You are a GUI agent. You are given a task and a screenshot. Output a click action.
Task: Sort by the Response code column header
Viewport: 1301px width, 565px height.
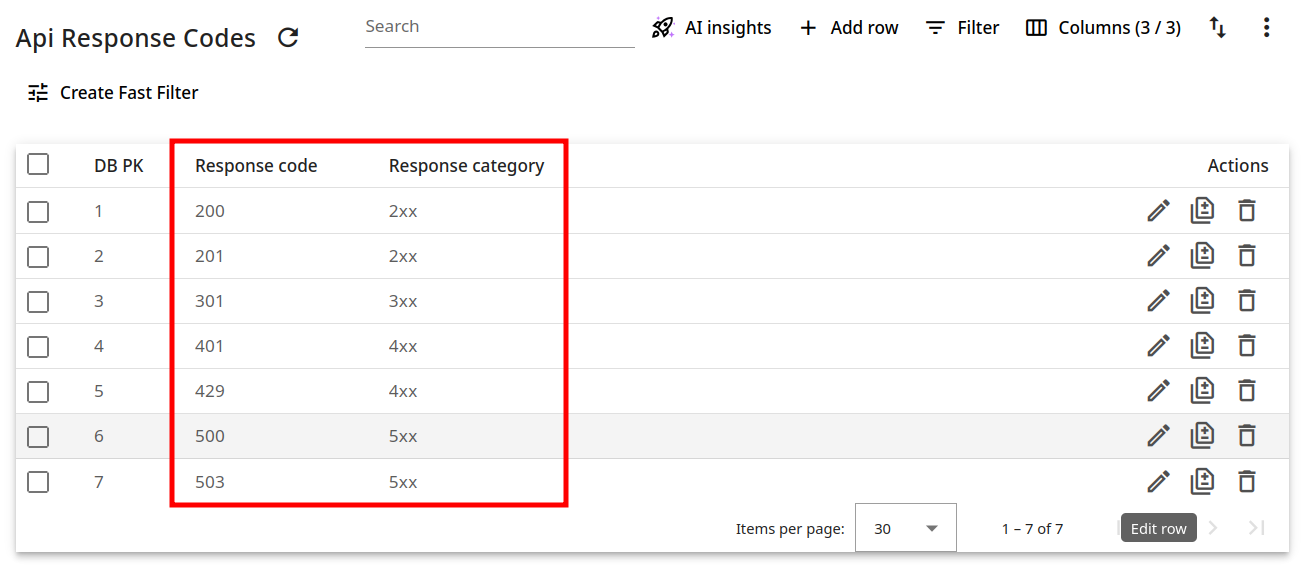coord(256,166)
